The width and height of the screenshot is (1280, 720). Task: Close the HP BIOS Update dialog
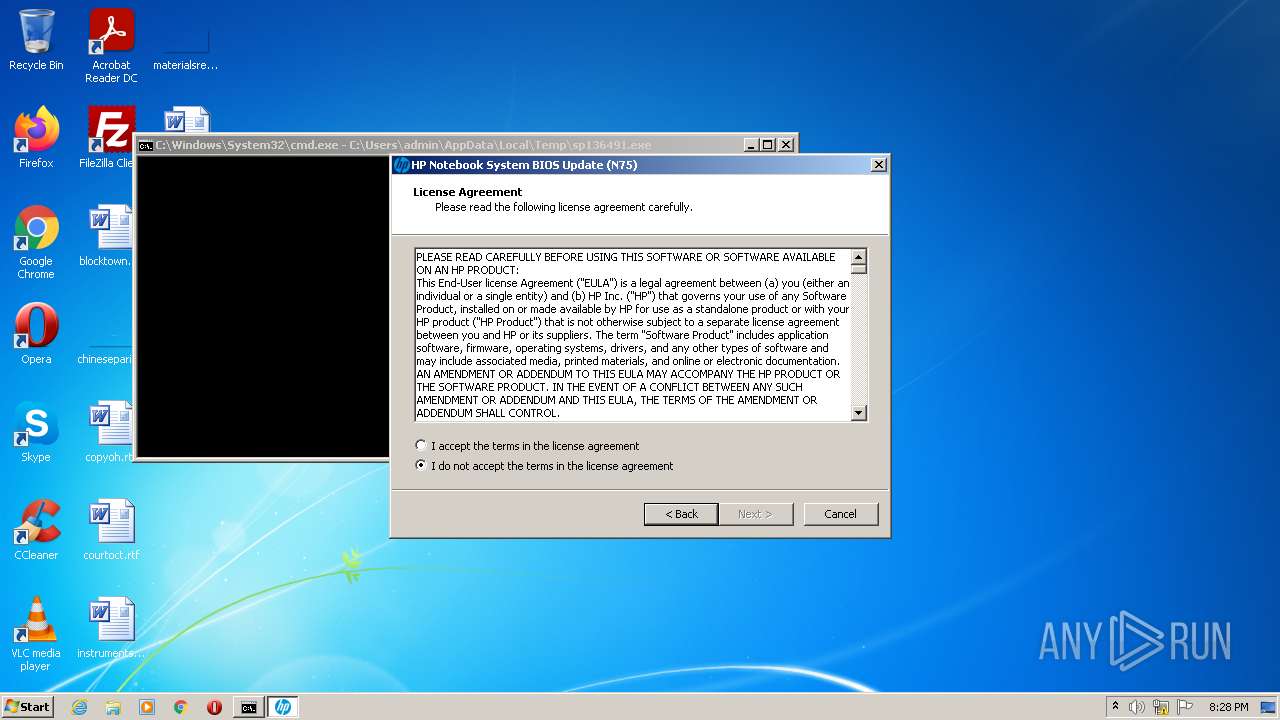[878, 165]
